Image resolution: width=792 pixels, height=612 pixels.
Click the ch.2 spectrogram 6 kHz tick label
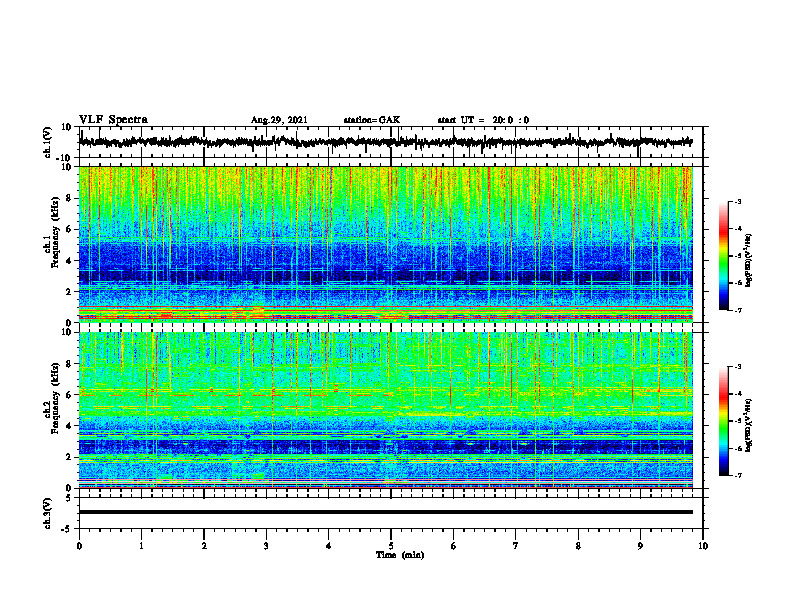tap(70, 395)
